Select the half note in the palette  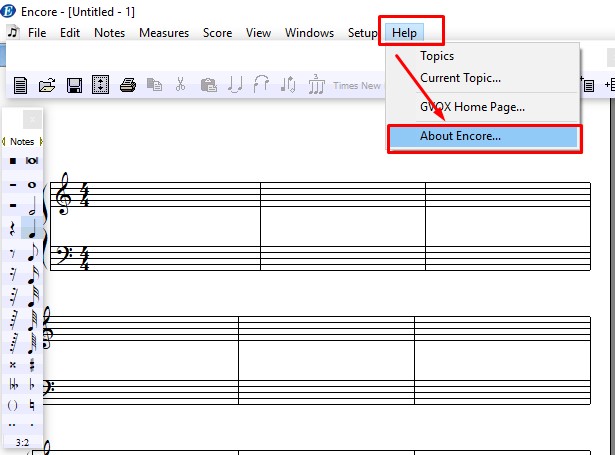pos(32,206)
